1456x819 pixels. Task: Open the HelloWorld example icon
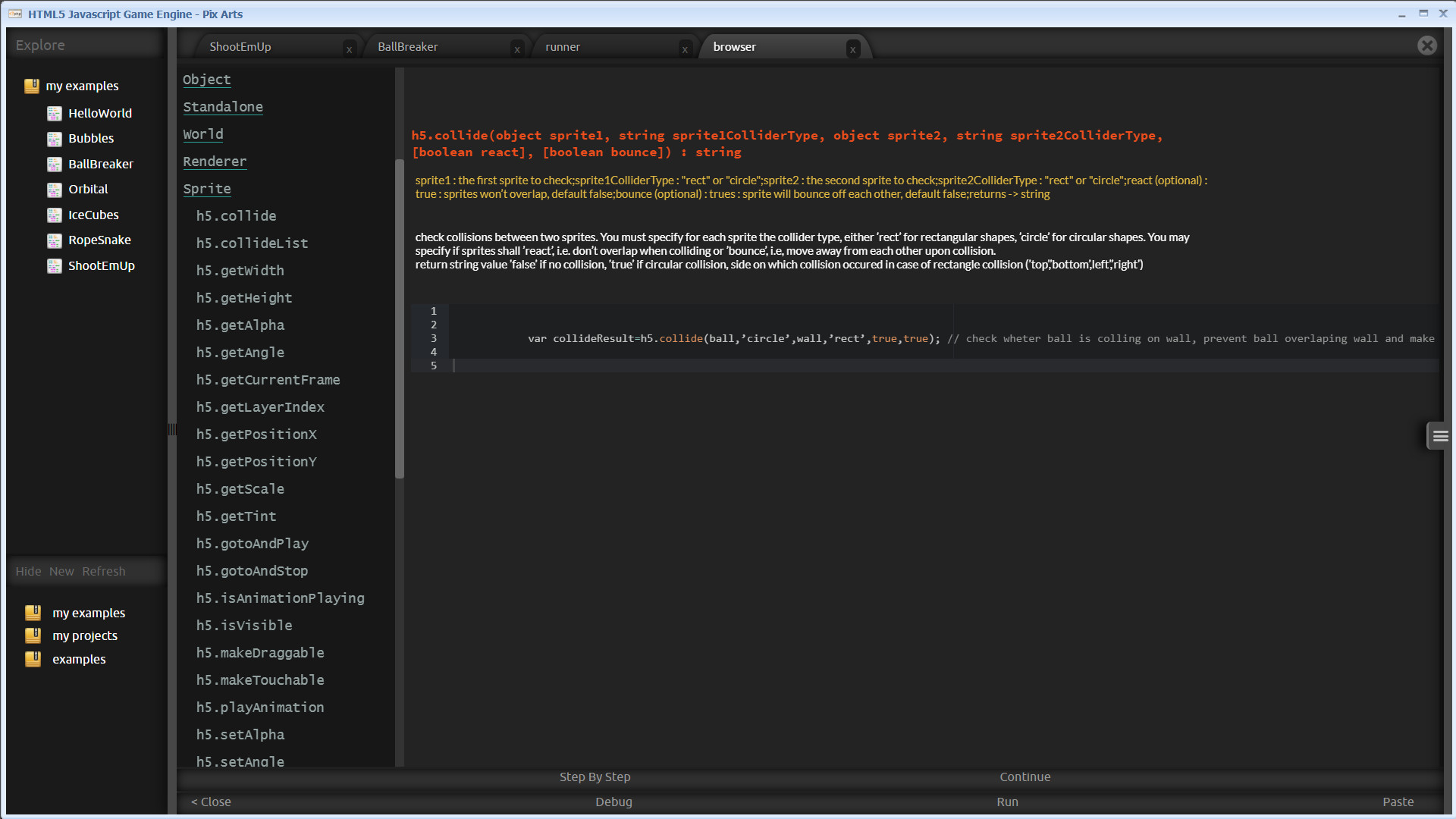click(54, 113)
